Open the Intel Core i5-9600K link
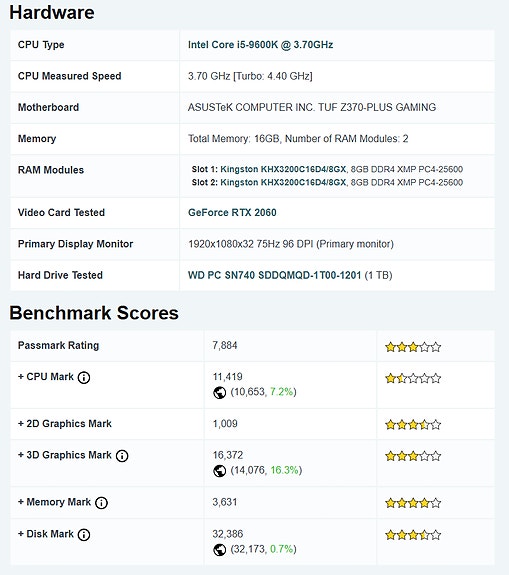Screen dimensions: 509x575 point(260,45)
